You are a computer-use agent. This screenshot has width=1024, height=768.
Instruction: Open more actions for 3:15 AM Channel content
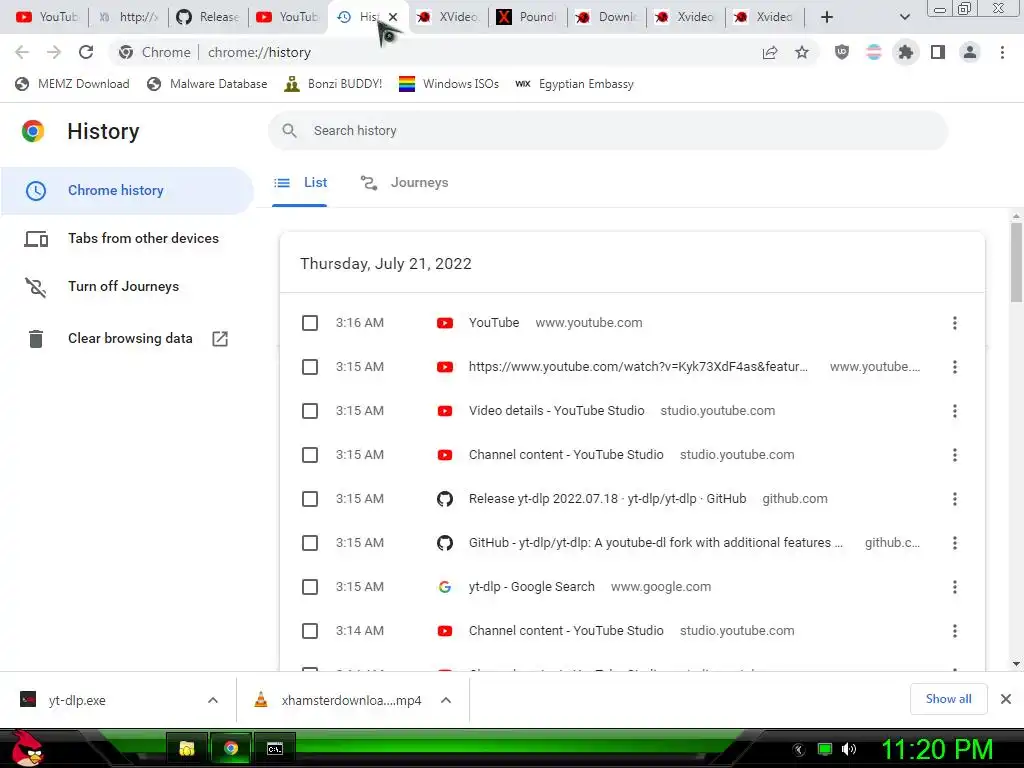[955, 455]
